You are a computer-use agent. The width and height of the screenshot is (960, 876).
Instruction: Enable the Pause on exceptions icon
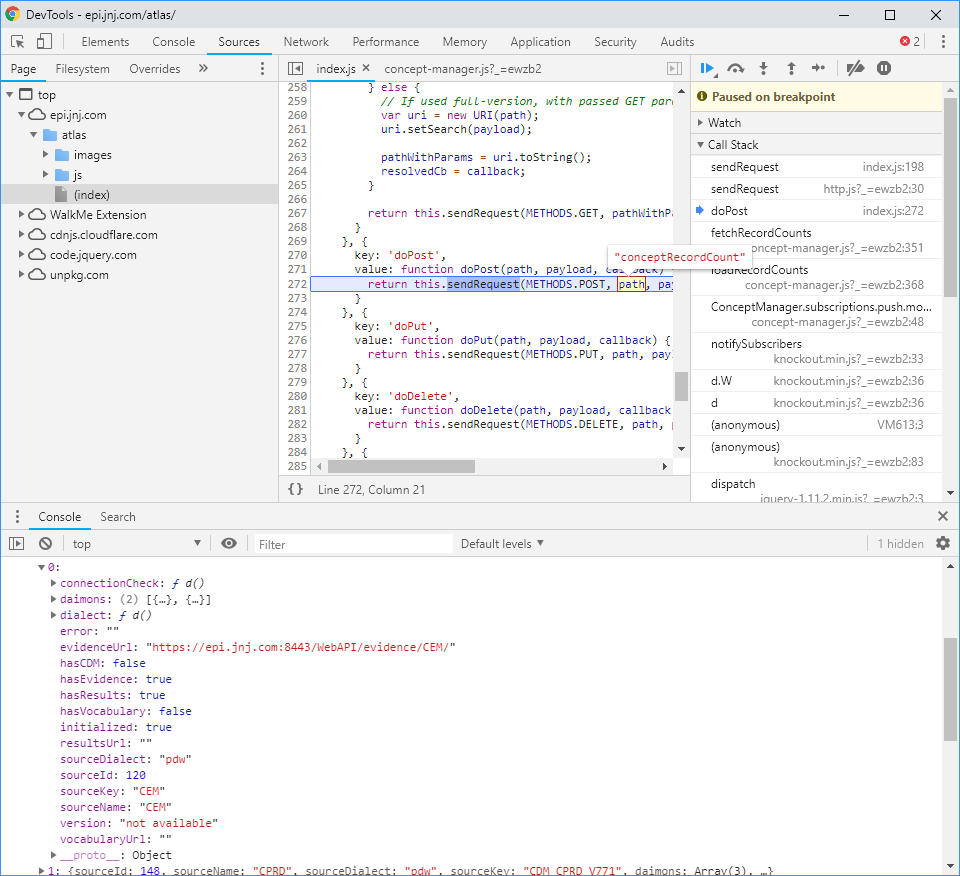884,68
